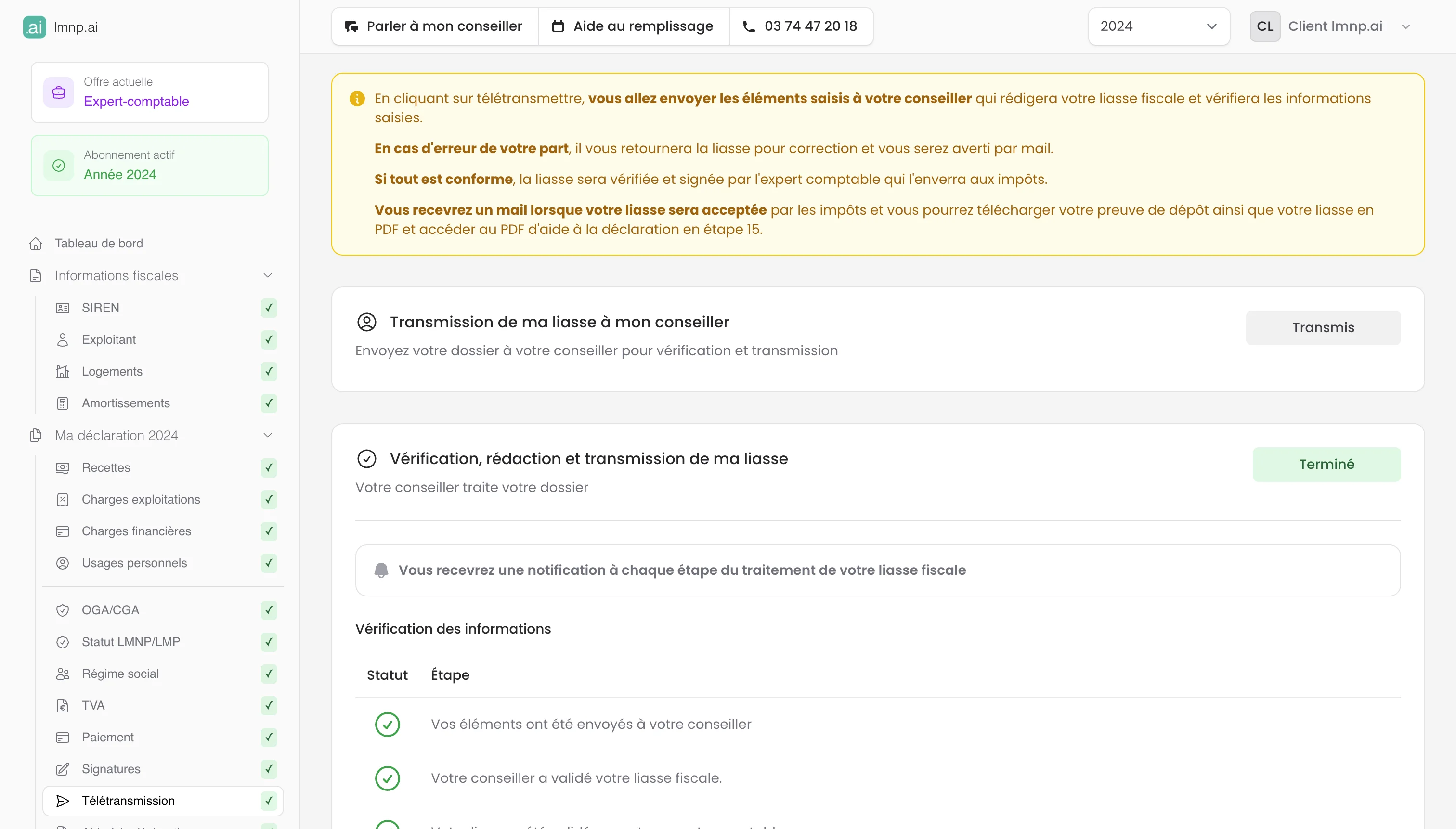Select the Télétransmission send icon
The width and height of the screenshot is (1456, 829).
63,801
